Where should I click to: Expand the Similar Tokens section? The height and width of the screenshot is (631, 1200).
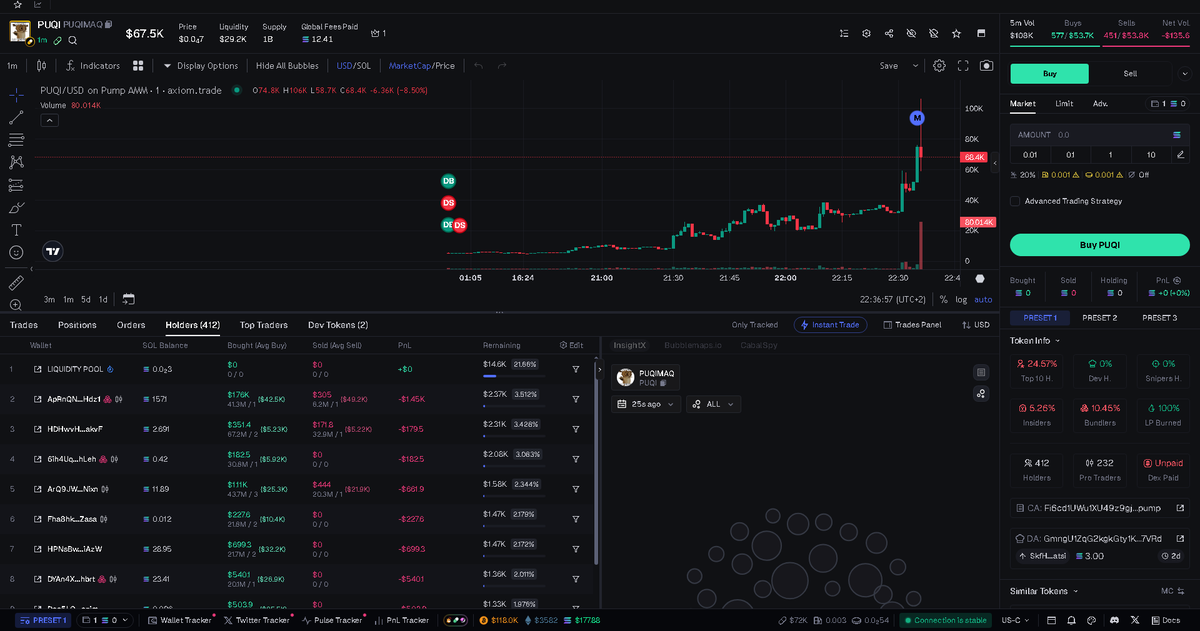coord(1043,591)
